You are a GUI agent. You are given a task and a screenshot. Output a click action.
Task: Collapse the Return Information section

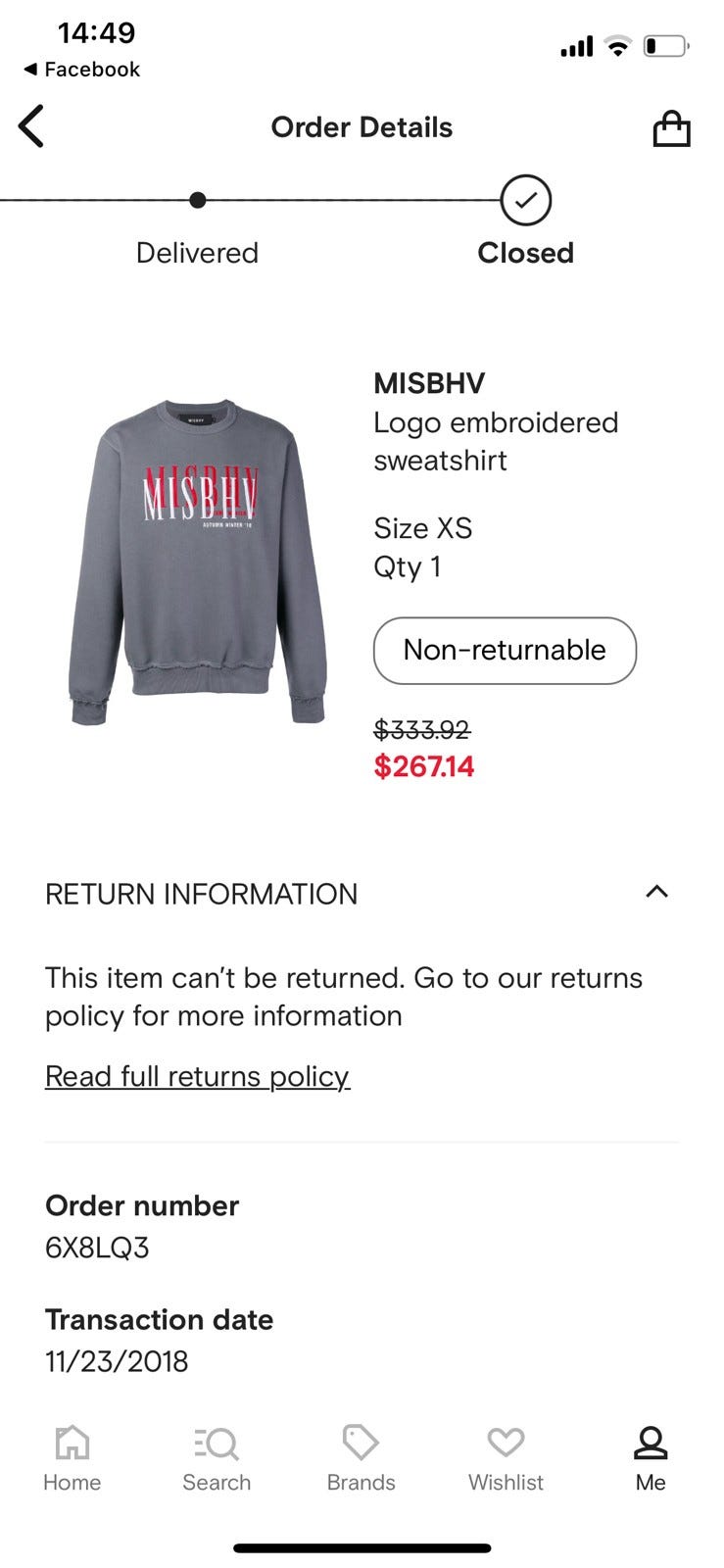point(656,892)
